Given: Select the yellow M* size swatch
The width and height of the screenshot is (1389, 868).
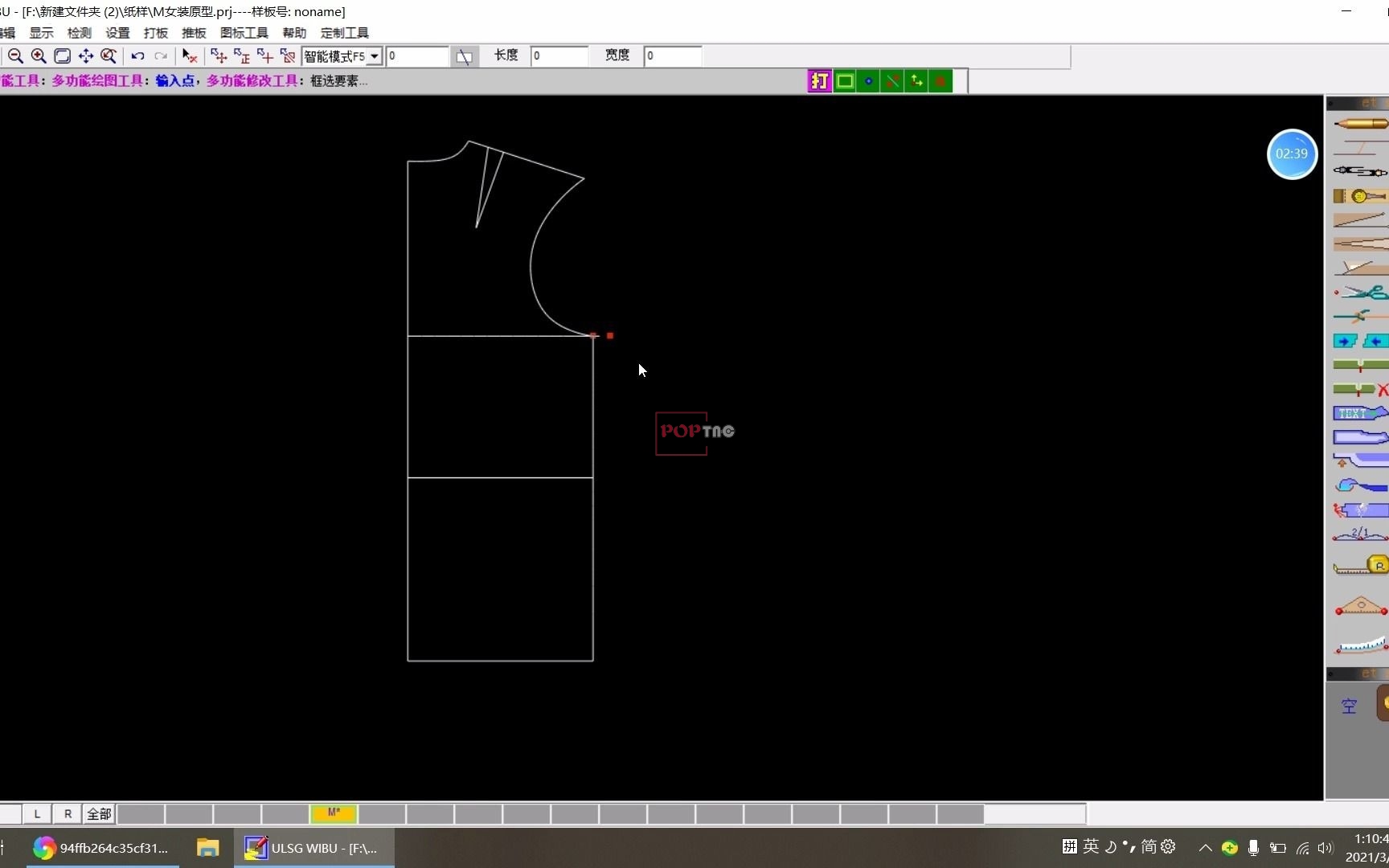Looking at the screenshot, I should [334, 813].
